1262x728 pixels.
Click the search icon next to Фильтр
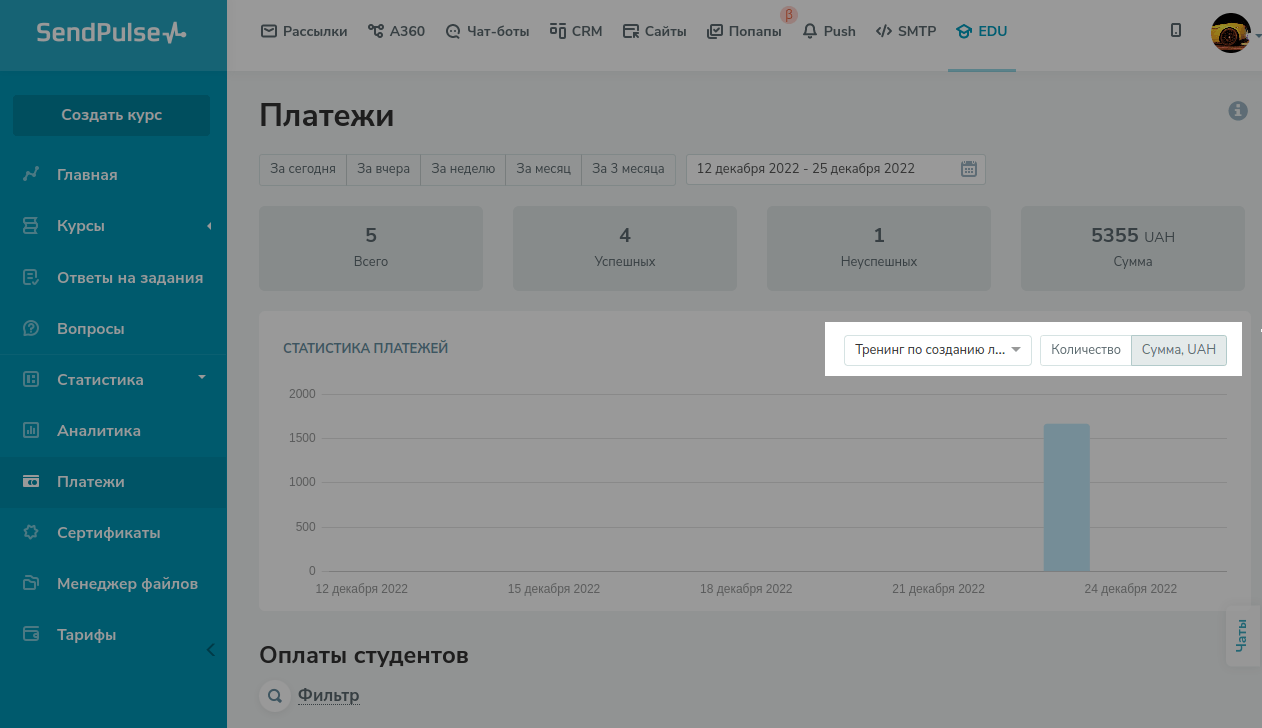click(x=273, y=695)
